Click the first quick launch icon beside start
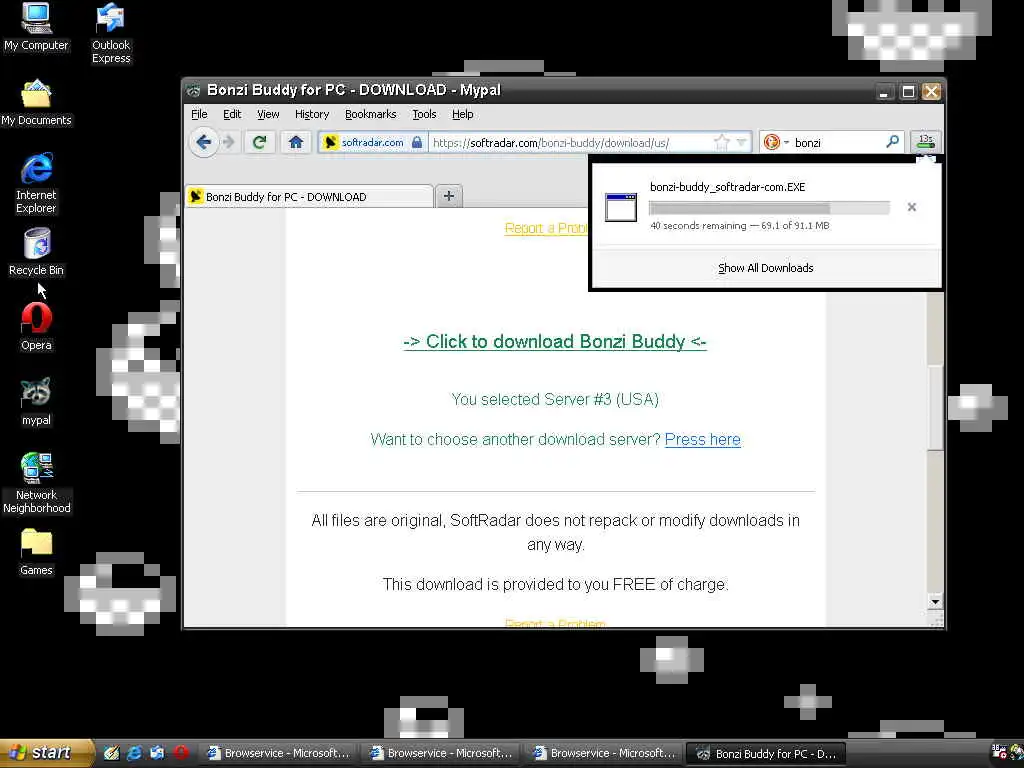Image resolution: width=1024 pixels, height=768 pixels. point(112,753)
